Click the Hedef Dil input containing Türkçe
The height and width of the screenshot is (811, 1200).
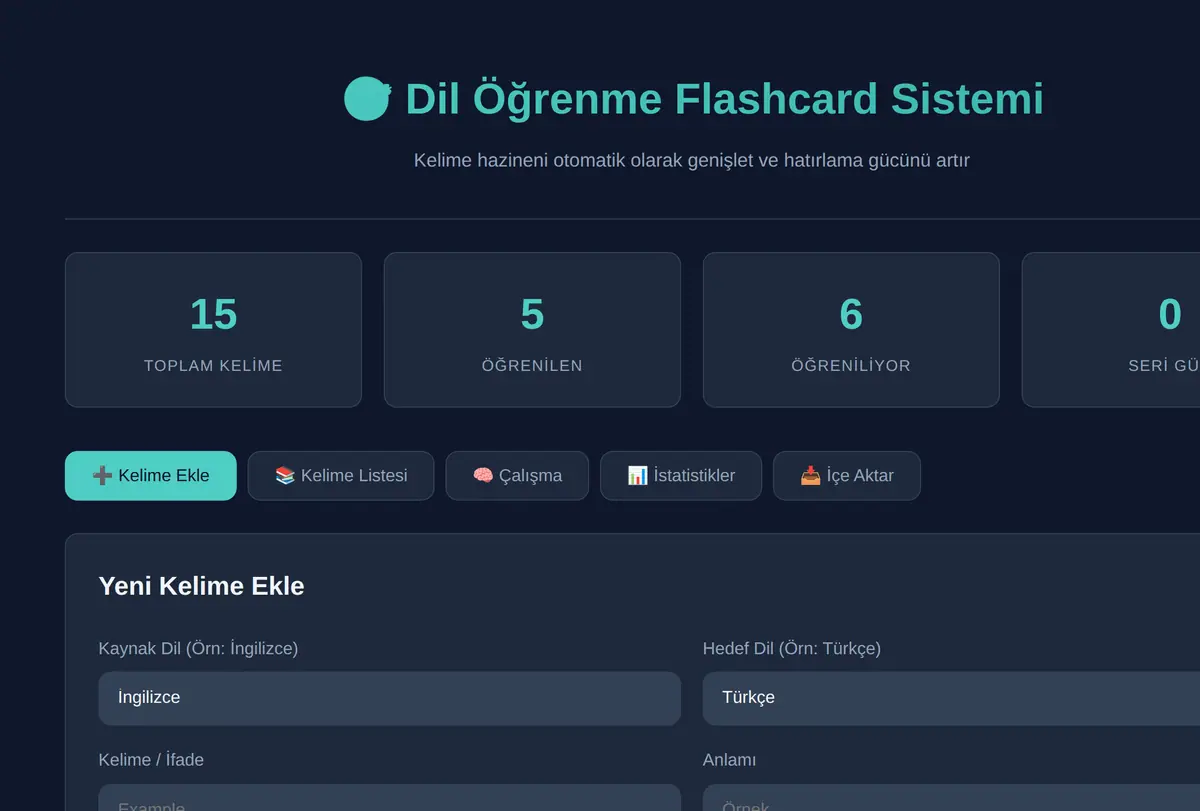(x=951, y=698)
